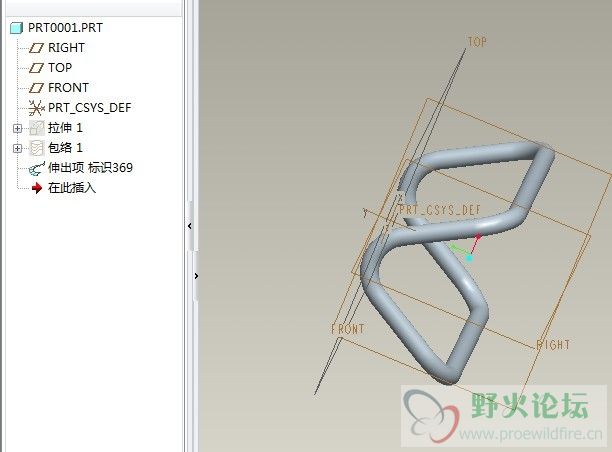Select FRONT label in model tree
612x452 pixels.
pyautogui.click(x=68, y=87)
